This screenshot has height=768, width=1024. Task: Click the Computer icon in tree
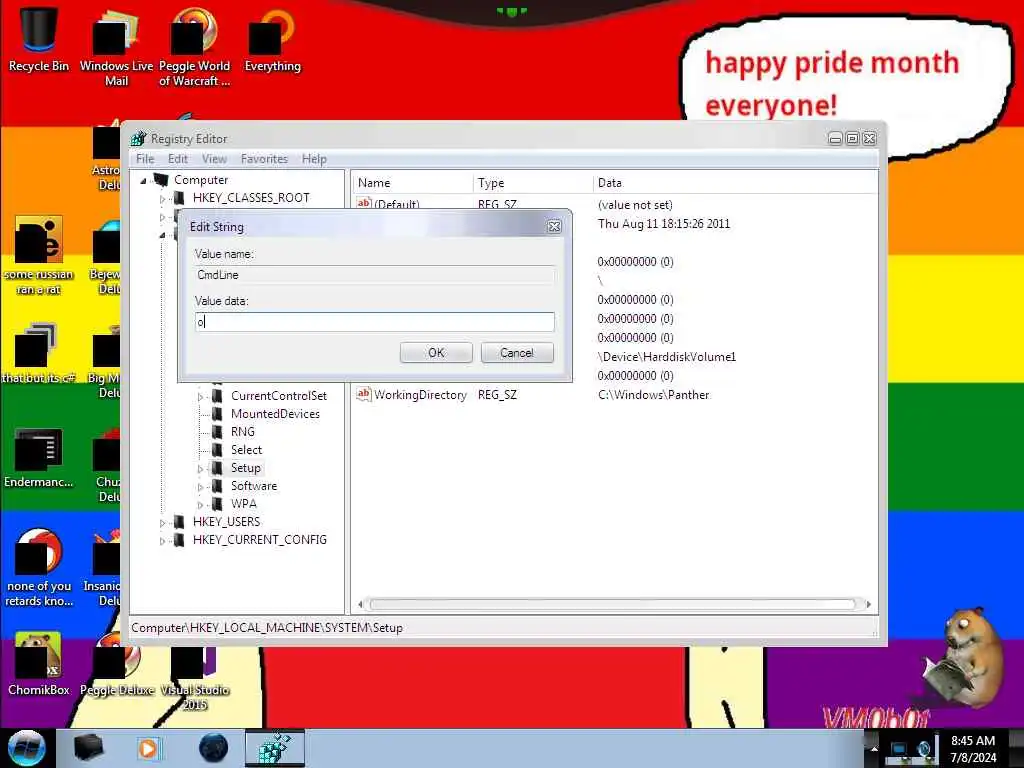(161, 180)
